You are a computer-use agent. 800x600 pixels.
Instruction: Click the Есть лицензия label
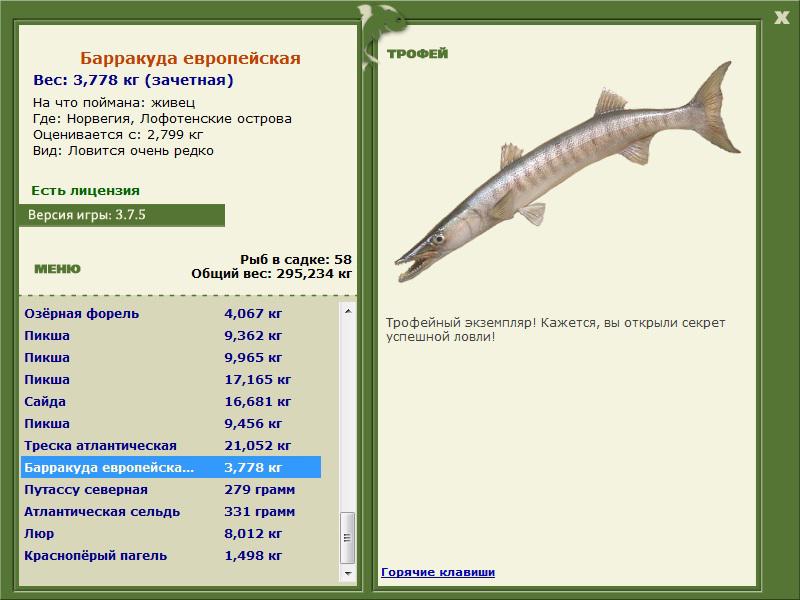pos(86,190)
